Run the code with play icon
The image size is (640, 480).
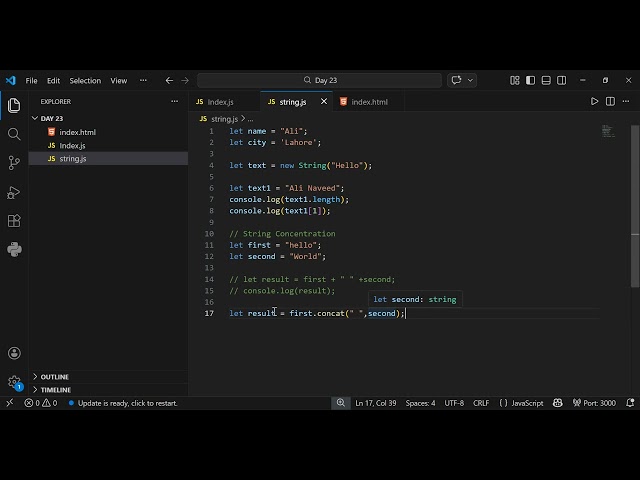[594, 101]
